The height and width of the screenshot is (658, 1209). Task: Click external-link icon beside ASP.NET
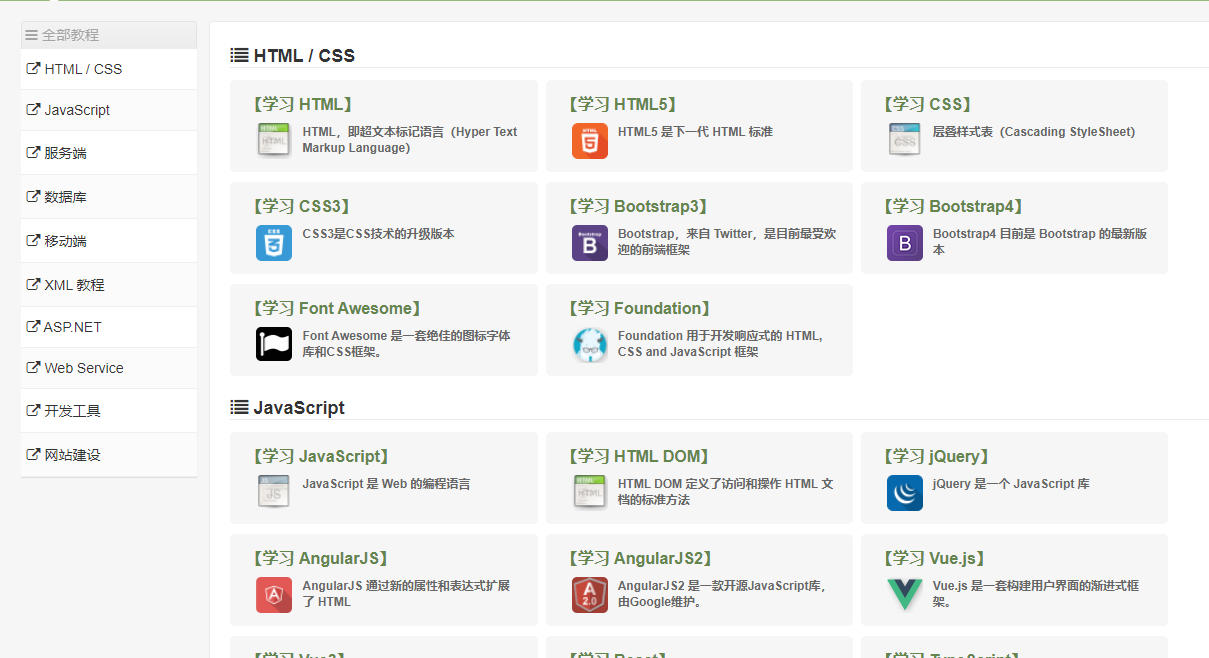(33, 327)
